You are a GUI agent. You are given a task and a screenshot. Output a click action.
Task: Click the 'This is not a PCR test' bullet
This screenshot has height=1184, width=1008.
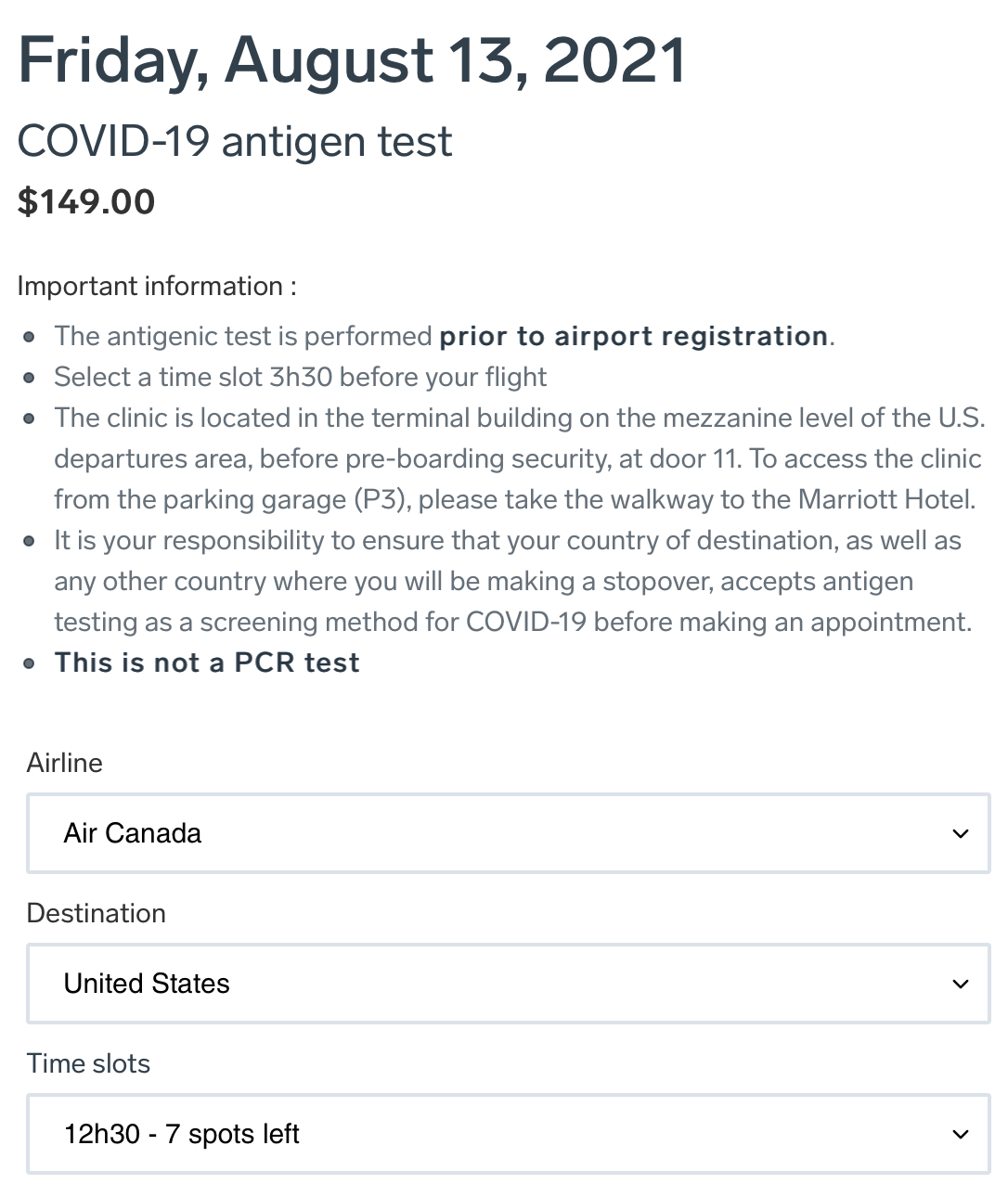click(207, 663)
